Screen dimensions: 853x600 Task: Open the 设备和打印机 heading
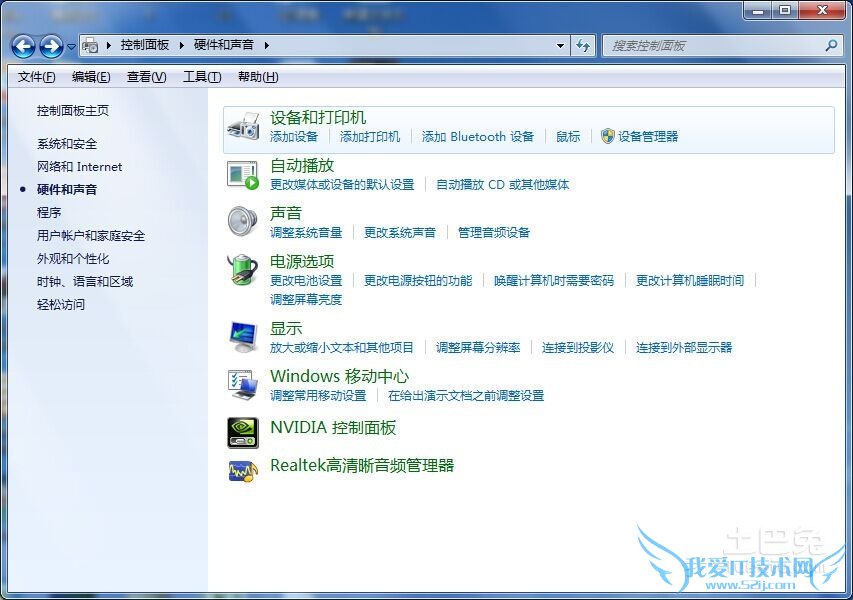point(318,117)
